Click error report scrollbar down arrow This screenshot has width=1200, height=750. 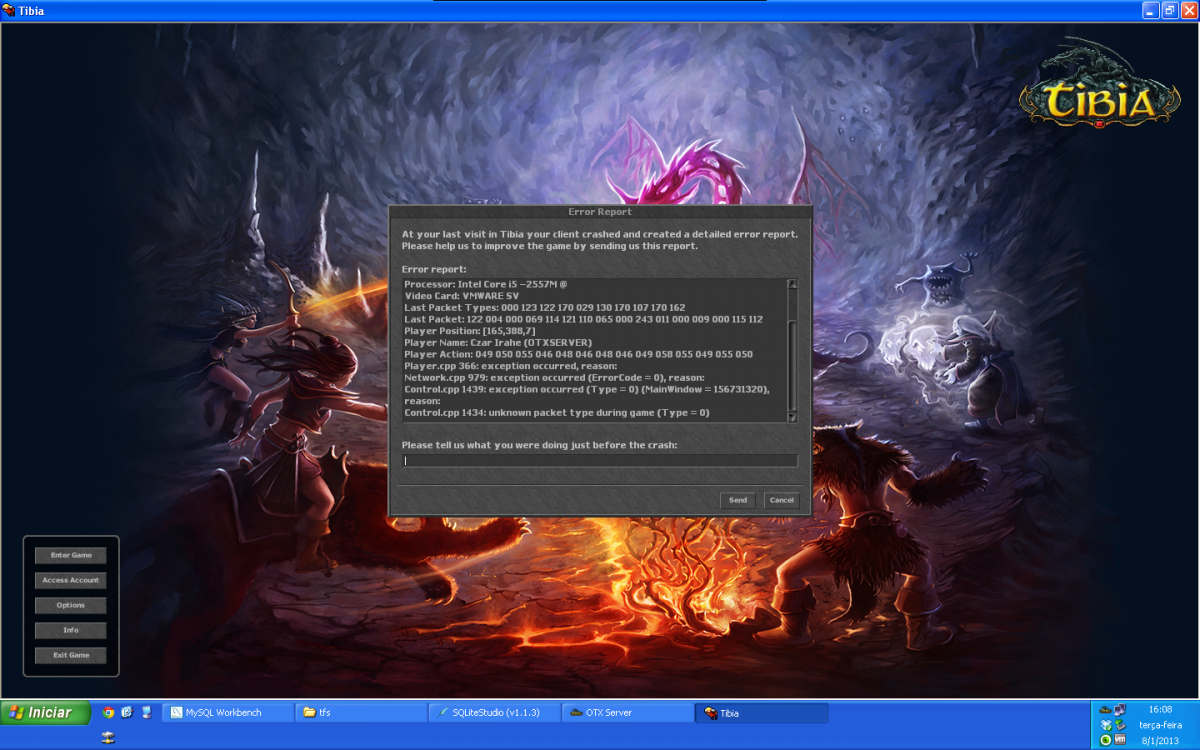[x=792, y=417]
